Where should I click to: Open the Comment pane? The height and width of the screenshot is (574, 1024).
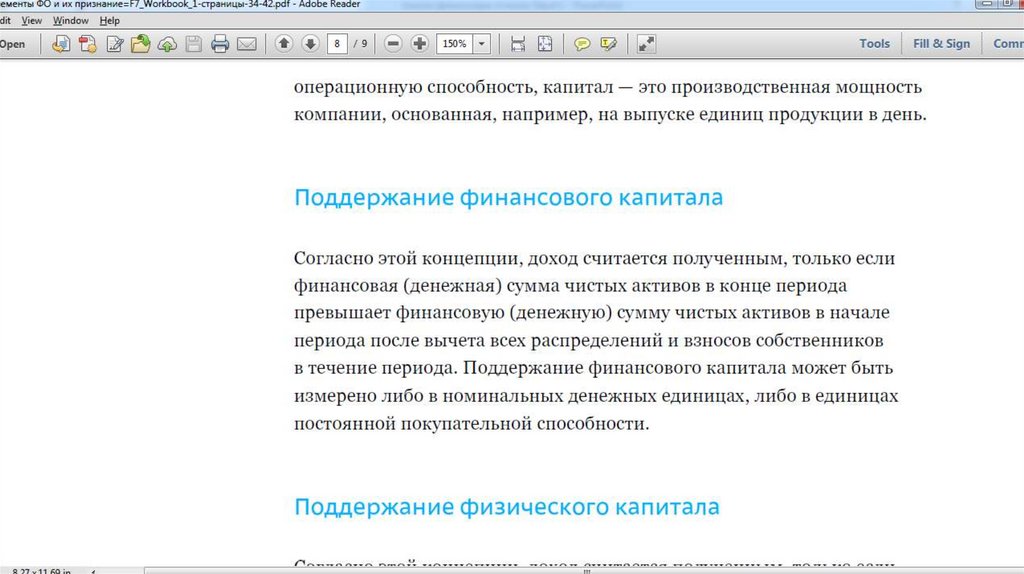pos(1008,44)
